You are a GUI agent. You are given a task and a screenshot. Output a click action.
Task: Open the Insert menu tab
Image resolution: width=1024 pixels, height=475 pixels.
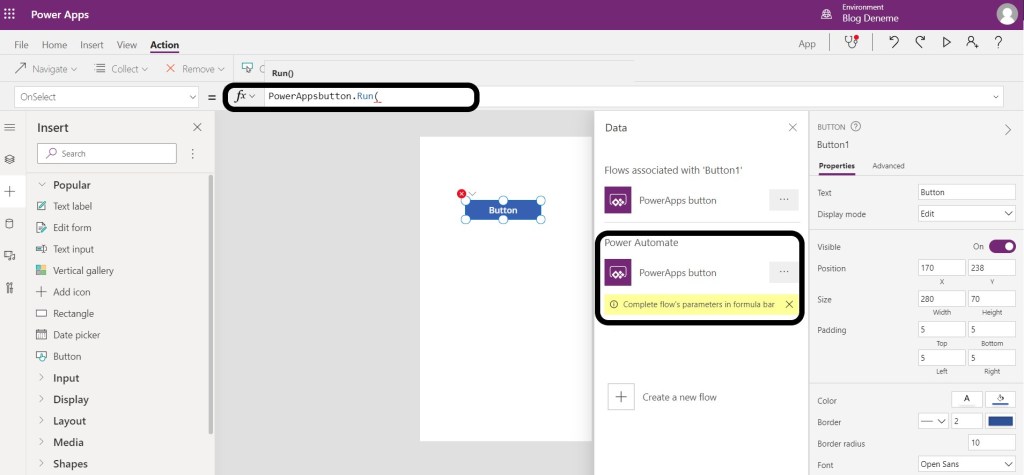(x=92, y=45)
